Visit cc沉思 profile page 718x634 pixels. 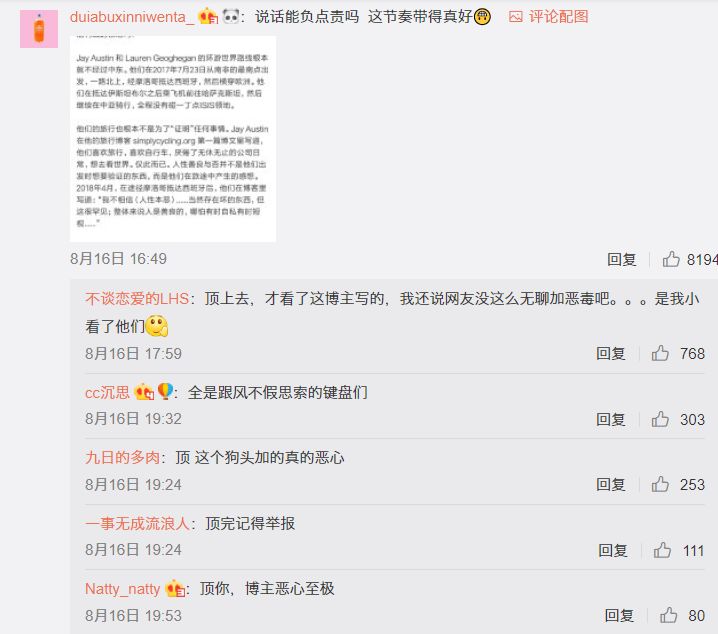(x=108, y=392)
